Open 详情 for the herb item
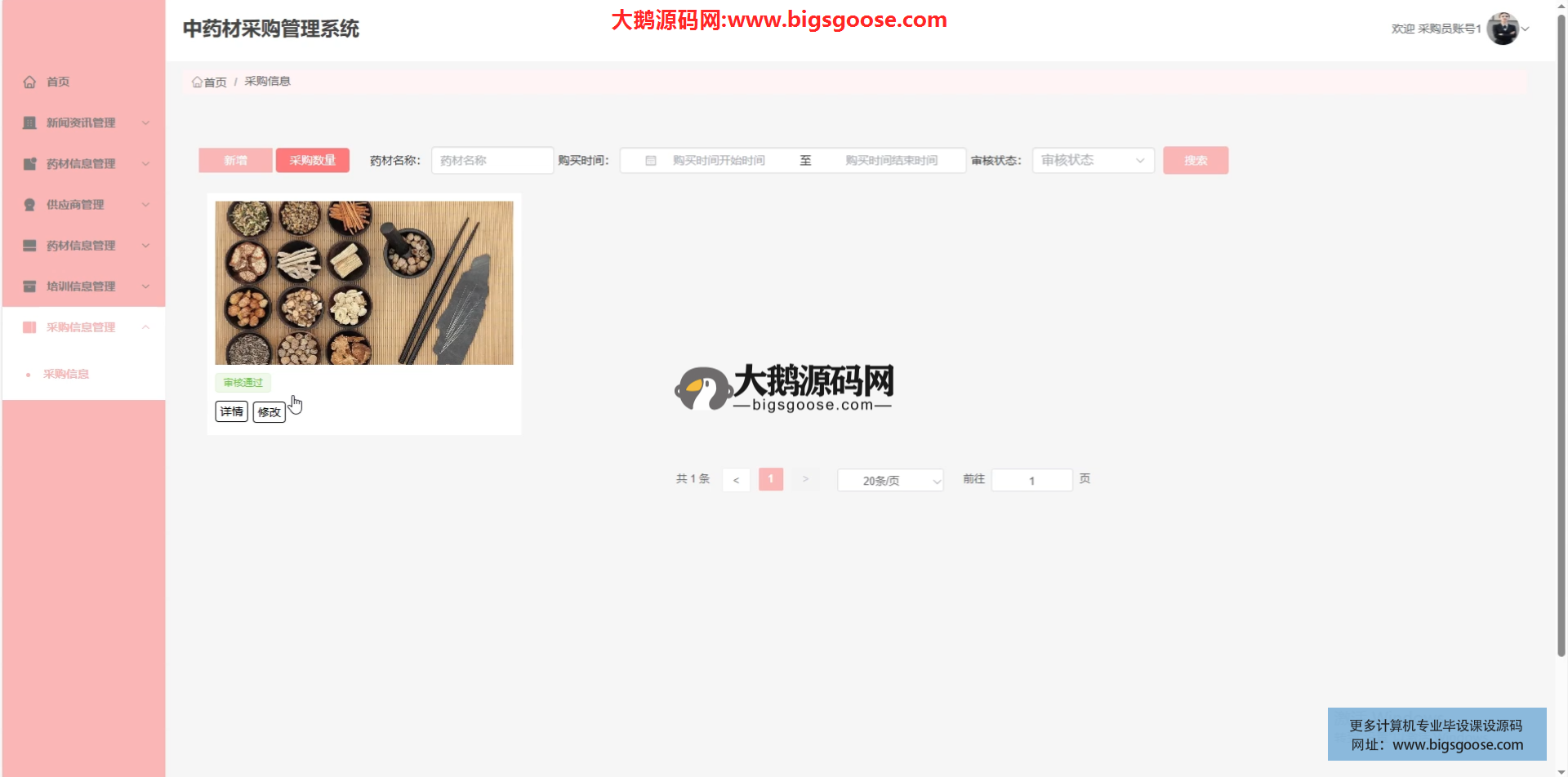Screen dimensions: 1568x777 click(231, 411)
